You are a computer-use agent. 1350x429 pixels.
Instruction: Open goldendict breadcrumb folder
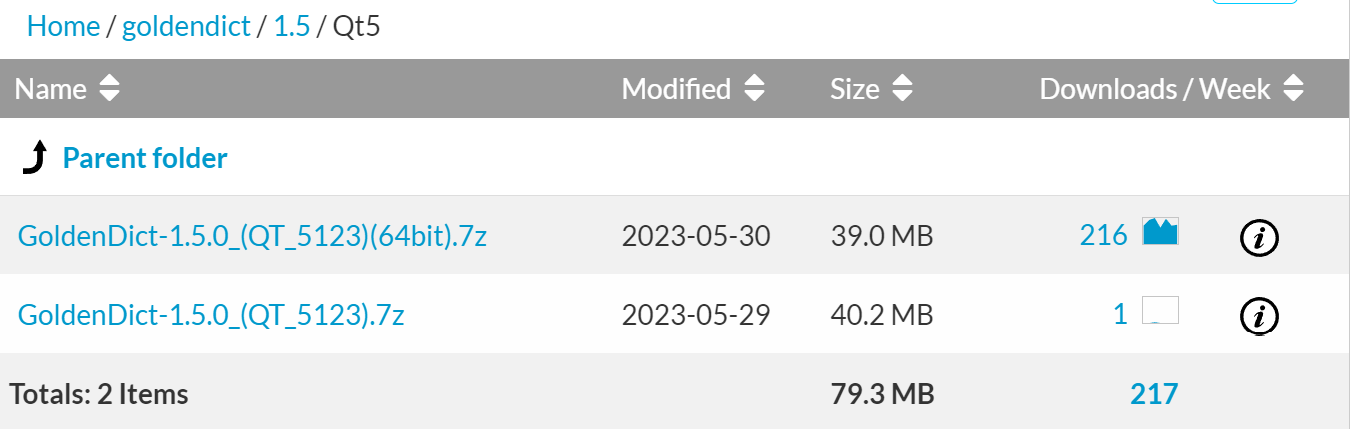tap(186, 26)
